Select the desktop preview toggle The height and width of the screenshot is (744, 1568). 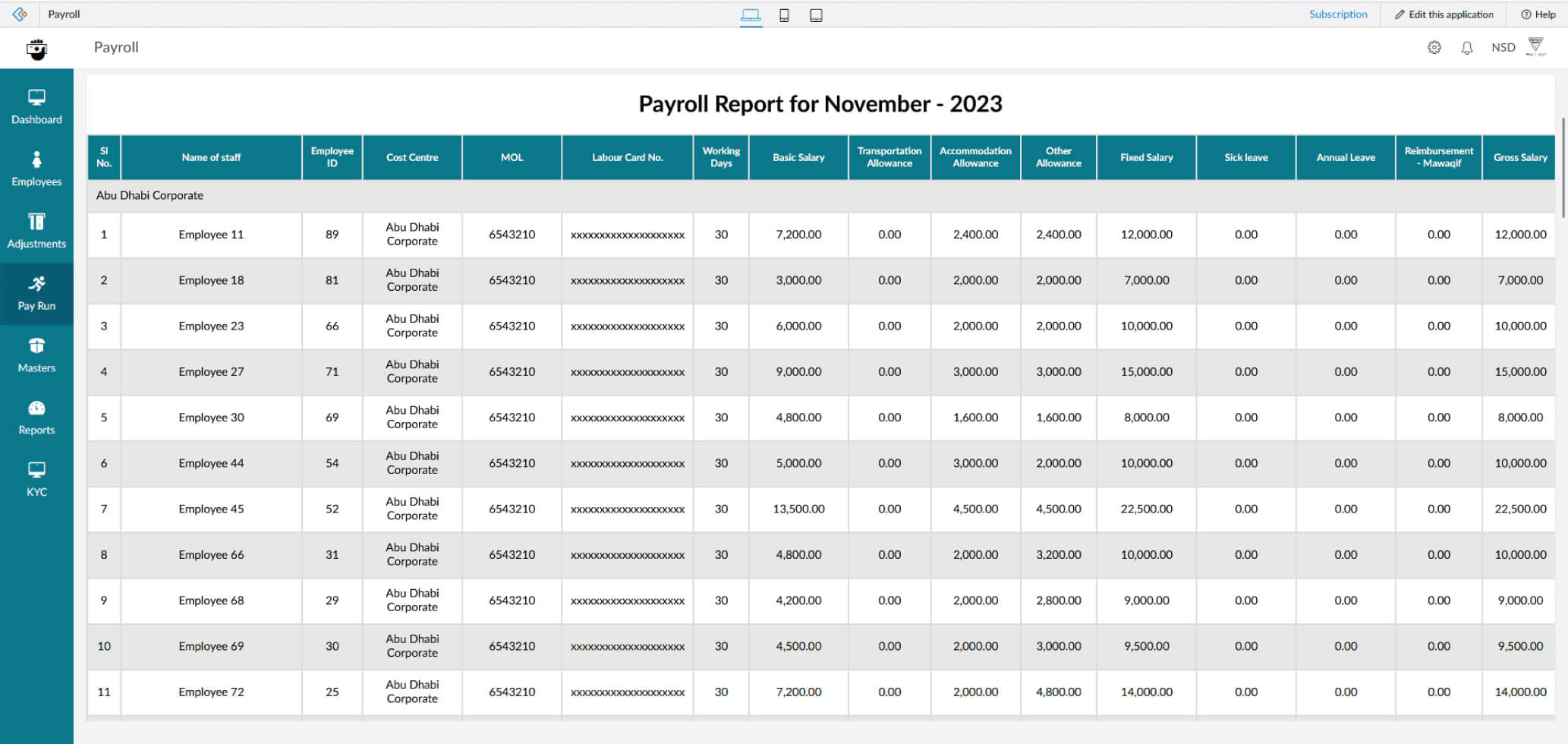coord(751,14)
